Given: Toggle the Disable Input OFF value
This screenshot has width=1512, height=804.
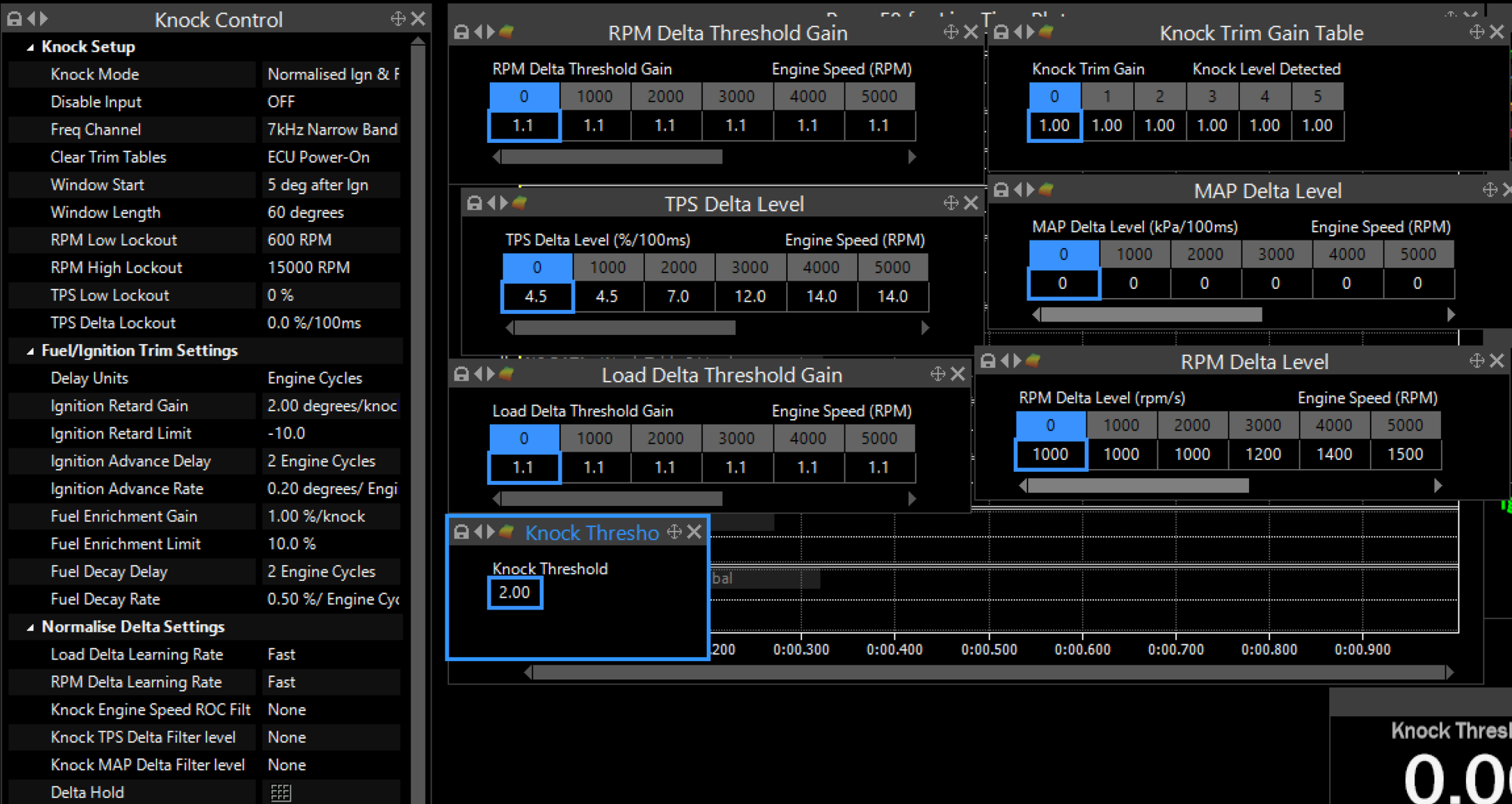Looking at the screenshot, I should 330,101.
